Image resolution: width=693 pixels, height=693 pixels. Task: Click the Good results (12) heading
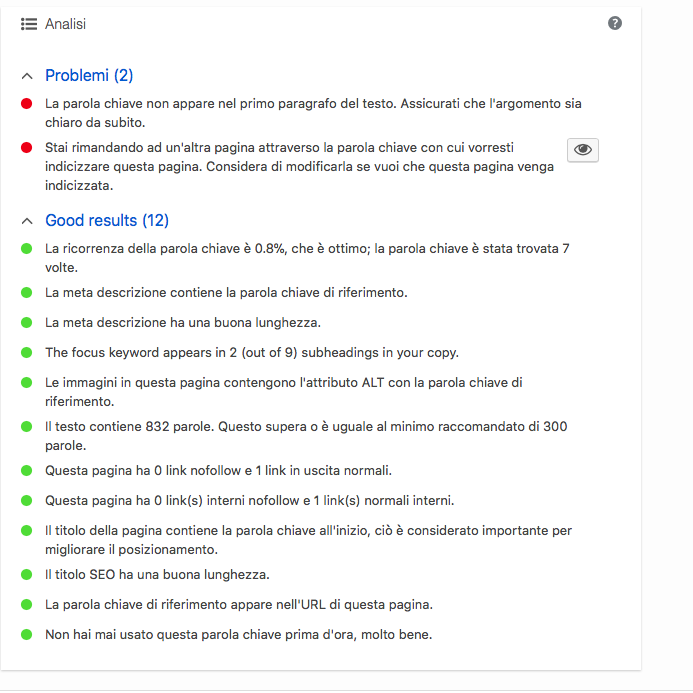pos(107,221)
